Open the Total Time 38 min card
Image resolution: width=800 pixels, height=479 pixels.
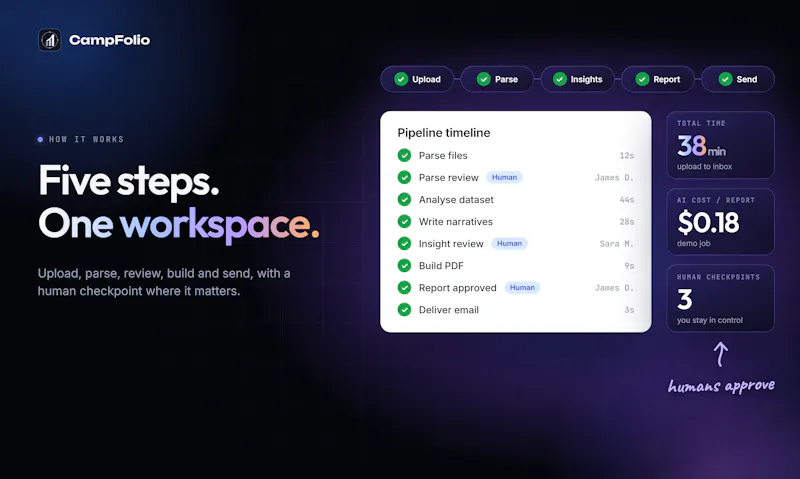[x=720, y=145]
